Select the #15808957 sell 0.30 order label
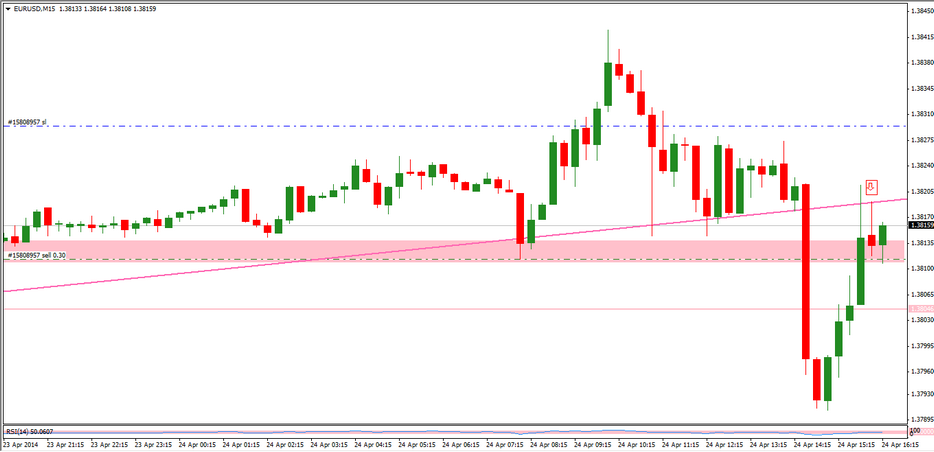This screenshot has height=452, width=934. (x=37, y=256)
